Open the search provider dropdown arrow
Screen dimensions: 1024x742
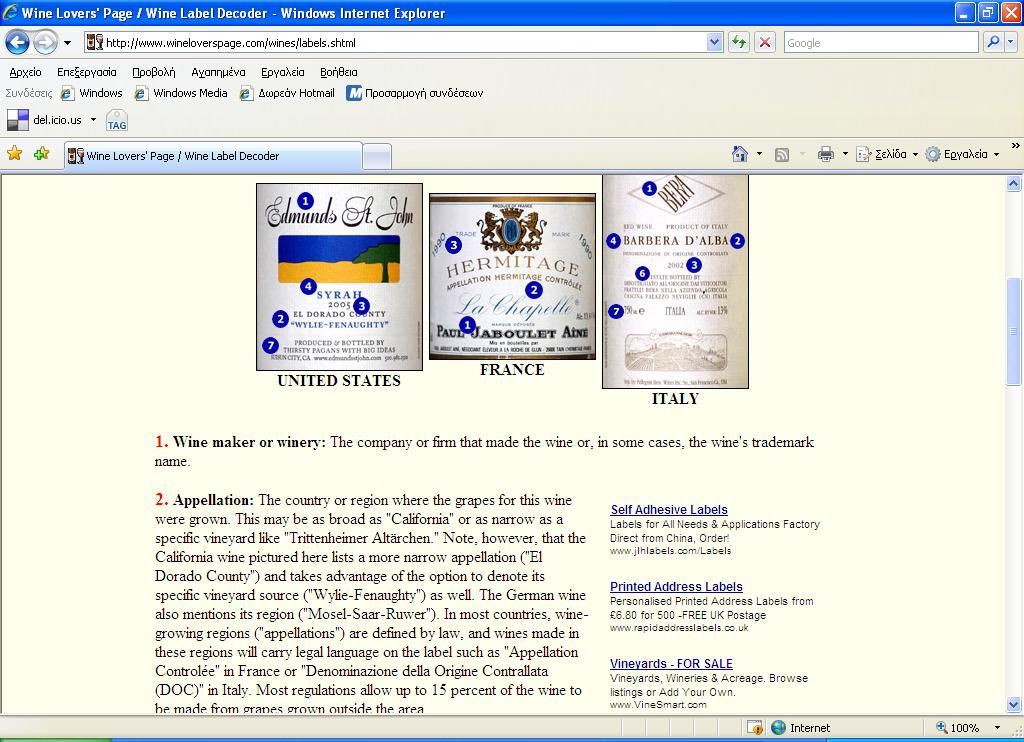pos(1011,42)
